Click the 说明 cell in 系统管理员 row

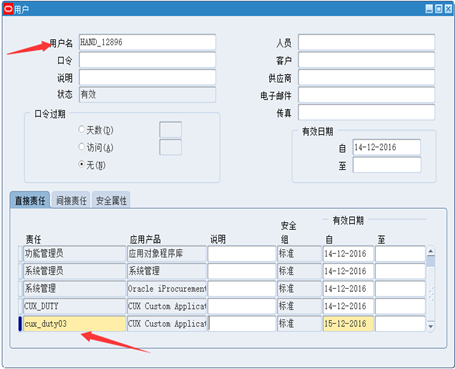point(242,271)
